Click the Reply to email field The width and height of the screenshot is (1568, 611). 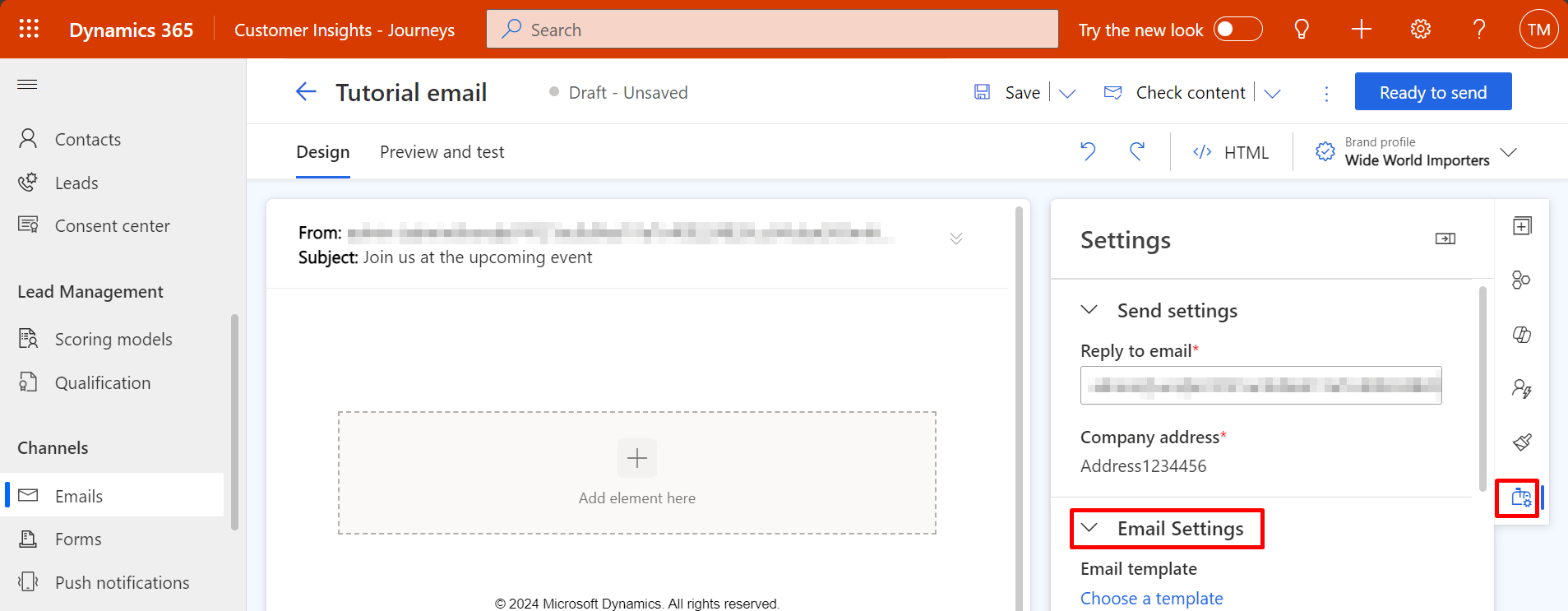pyautogui.click(x=1261, y=385)
